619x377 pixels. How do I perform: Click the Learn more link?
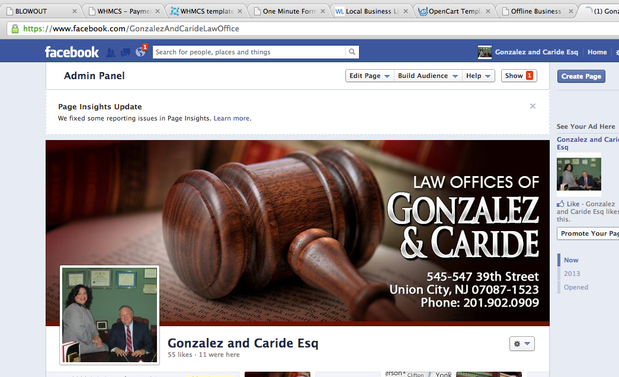(231, 118)
